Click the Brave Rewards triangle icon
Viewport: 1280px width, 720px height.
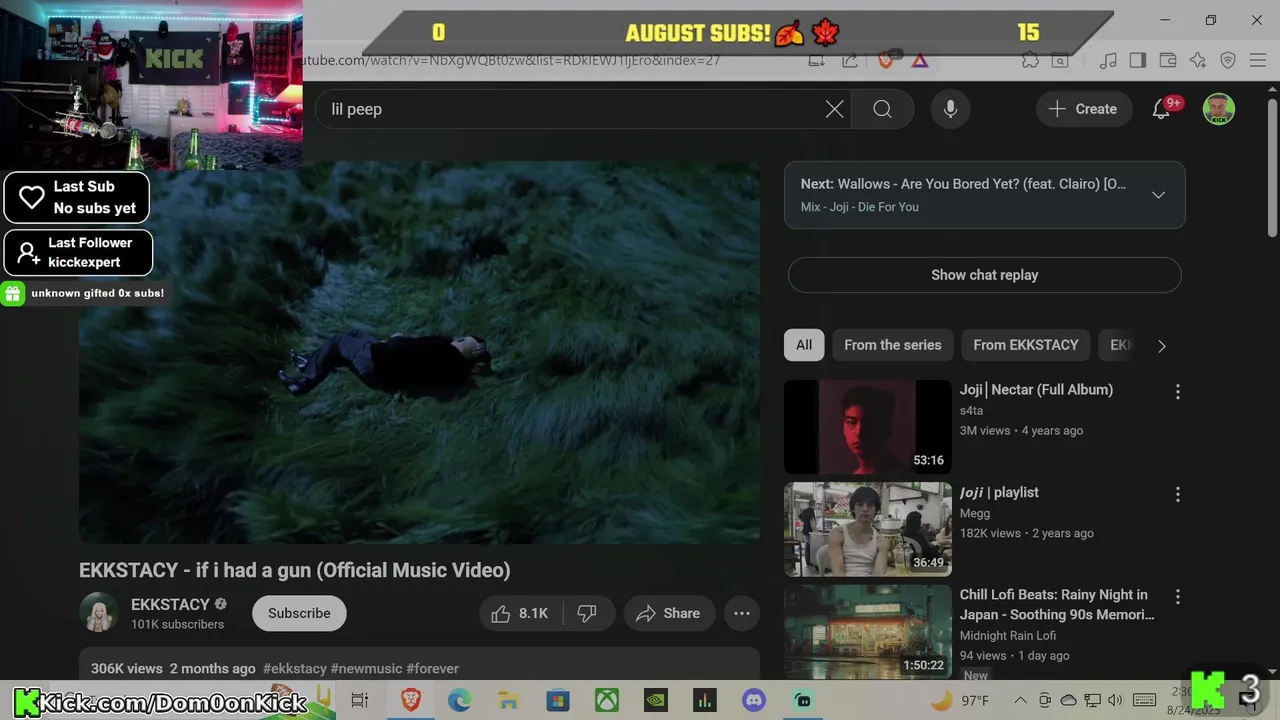(920, 61)
